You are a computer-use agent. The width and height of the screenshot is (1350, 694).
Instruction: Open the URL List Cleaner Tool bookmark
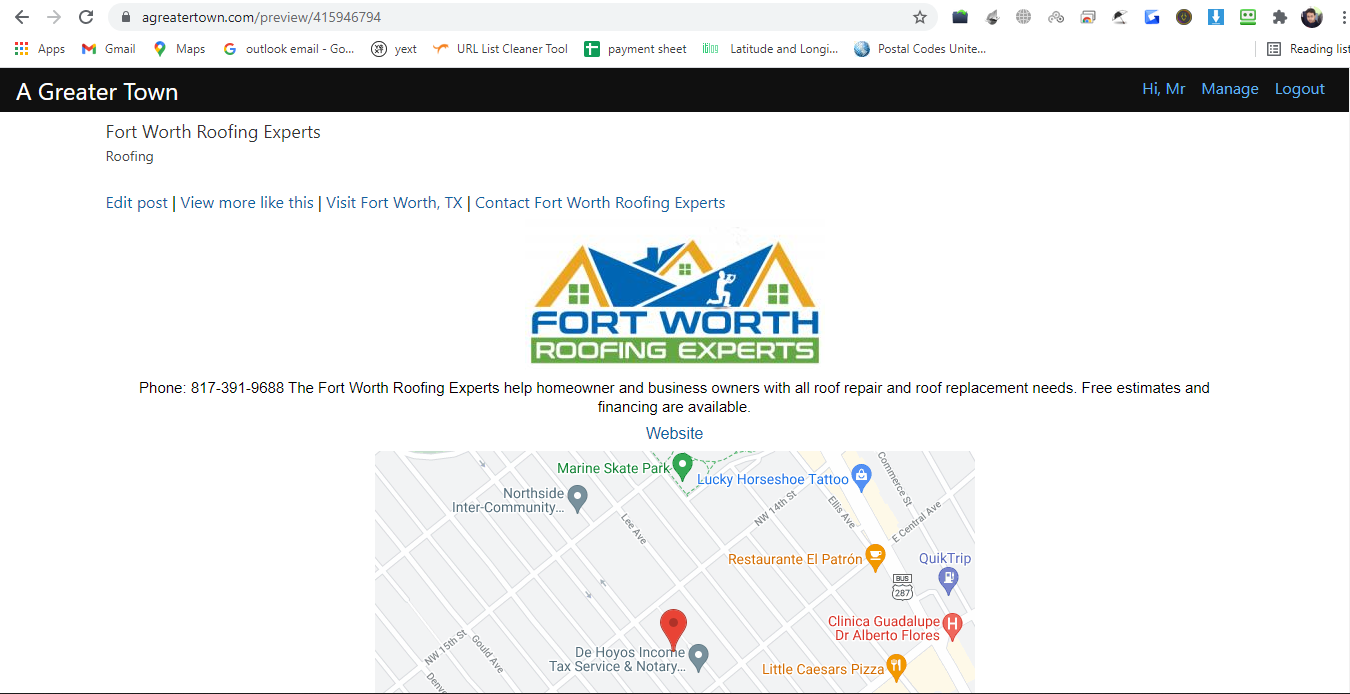[501, 48]
